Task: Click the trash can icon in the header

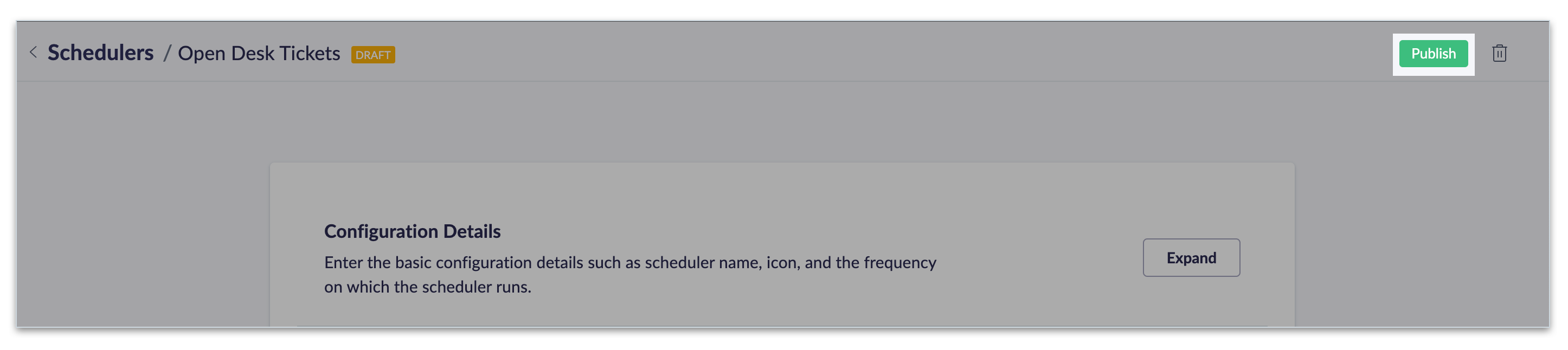Action: [x=1499, y=54]
